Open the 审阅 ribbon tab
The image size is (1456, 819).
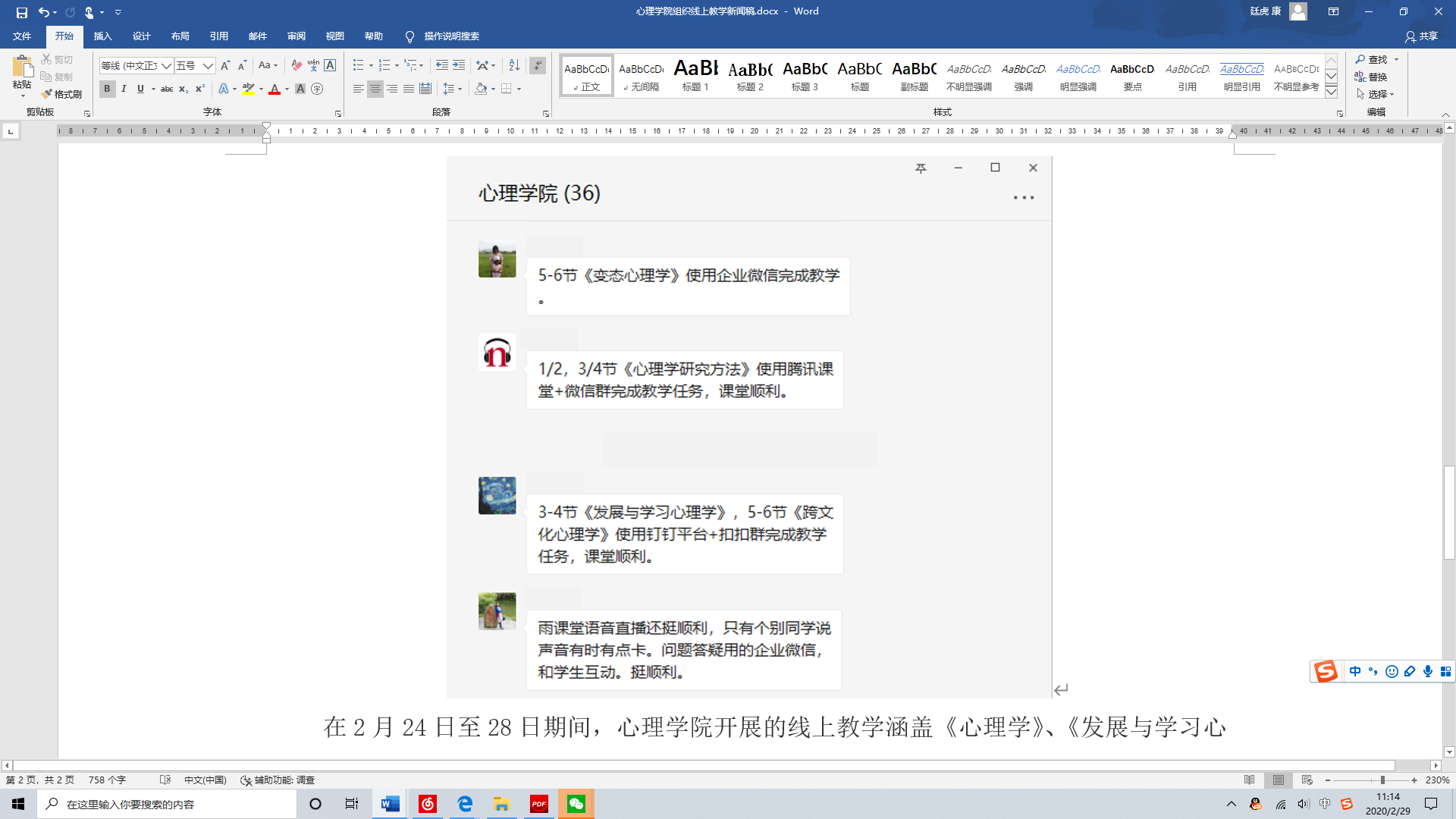(296, 36)
